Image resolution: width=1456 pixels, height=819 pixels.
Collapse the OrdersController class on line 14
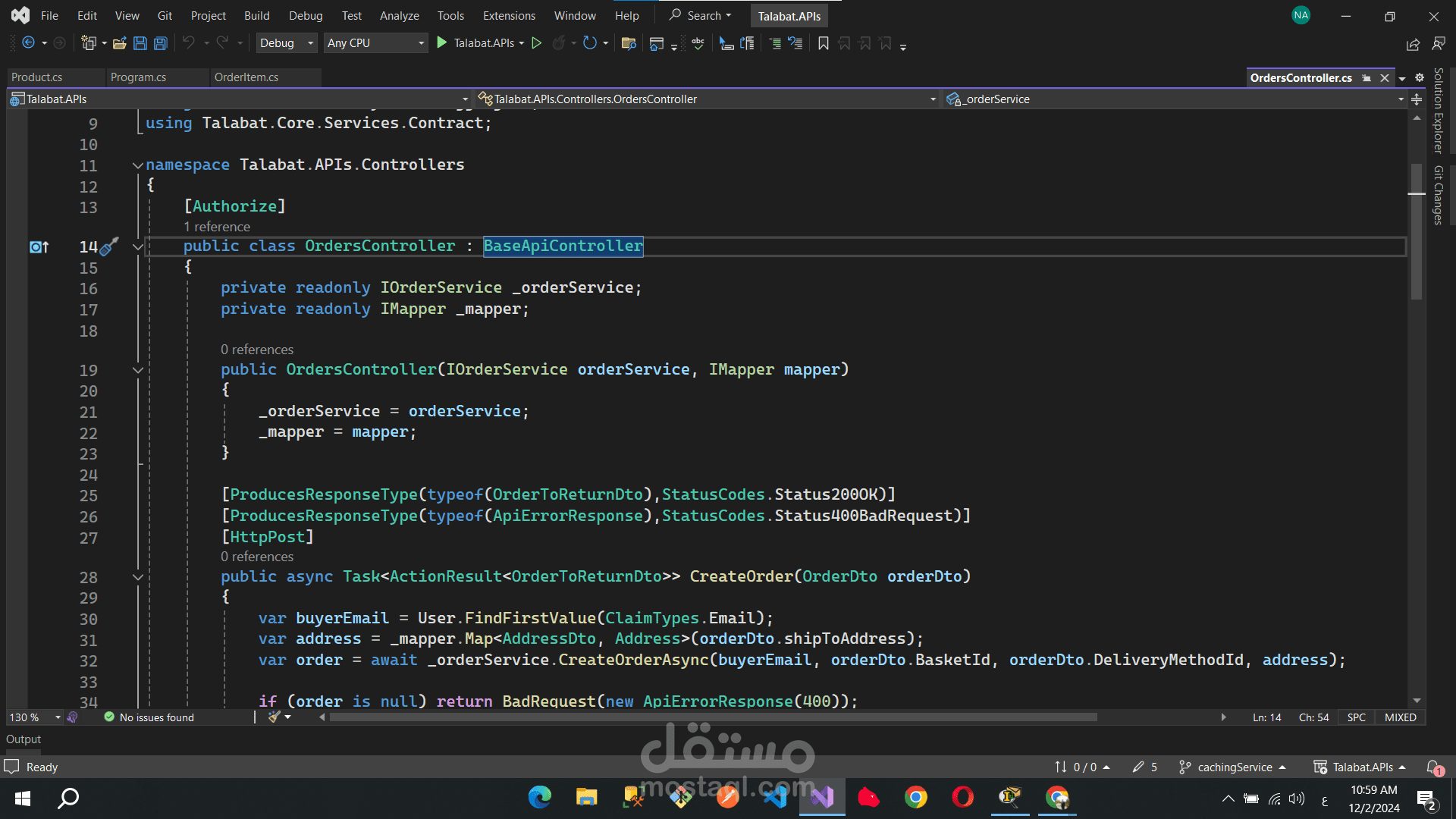click(x=138, y=246)
